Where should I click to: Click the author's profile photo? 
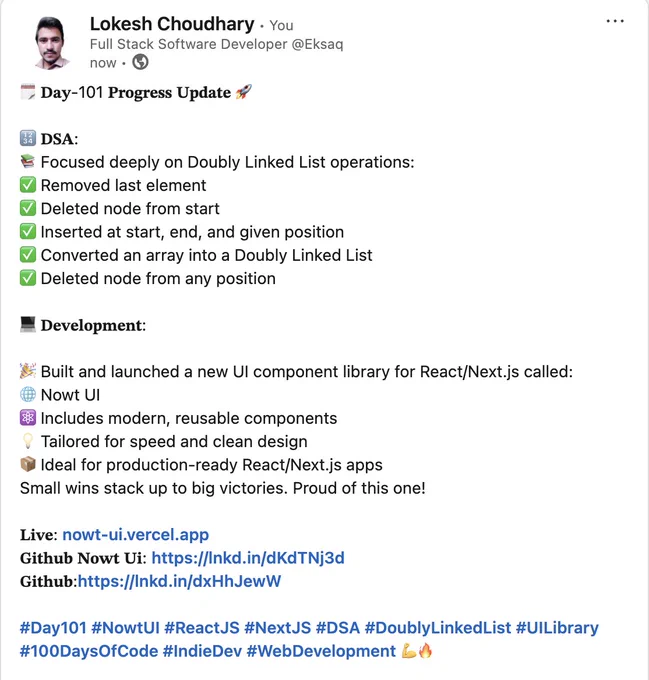point(51,43)
